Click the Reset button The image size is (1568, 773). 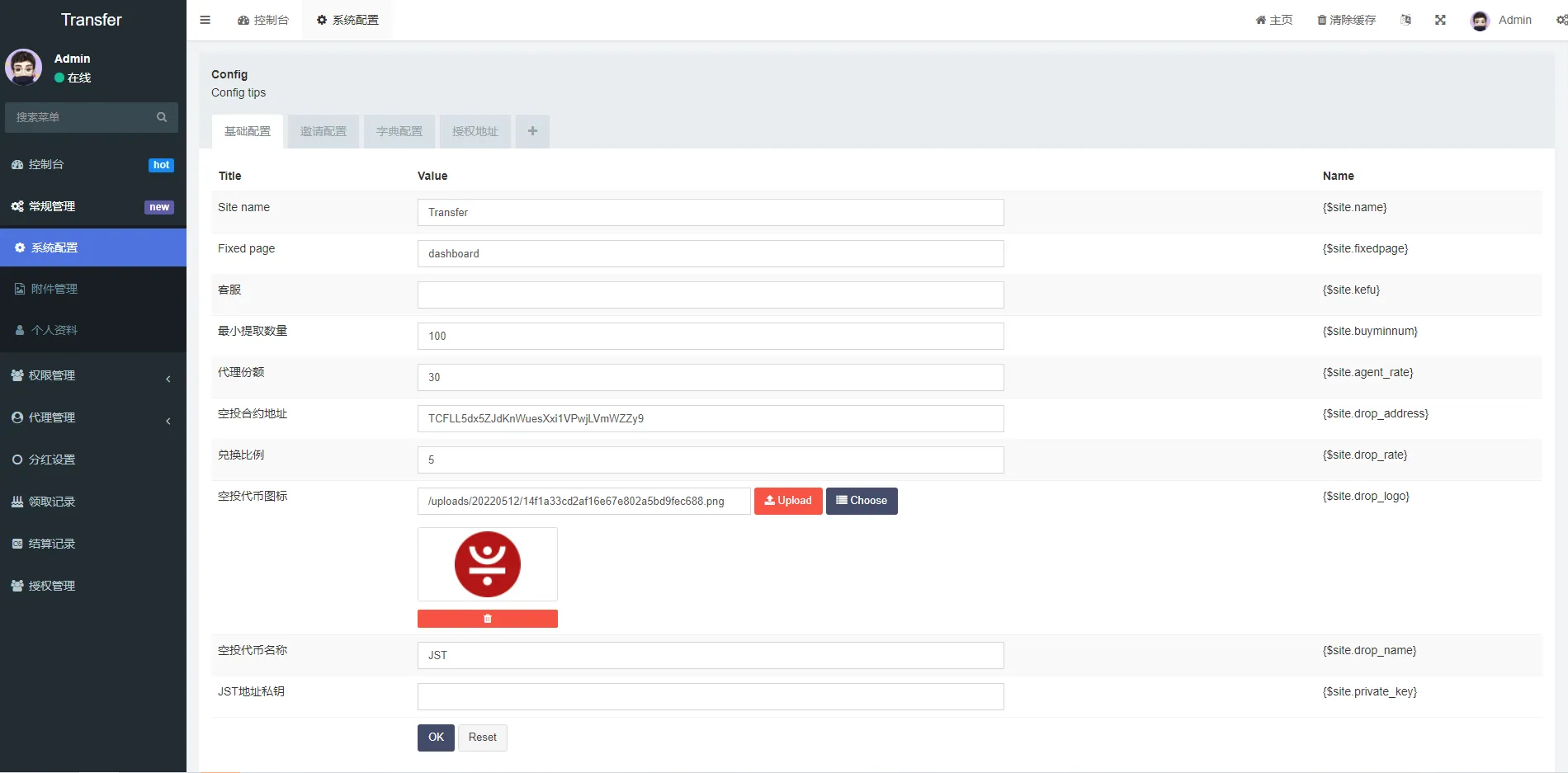pos(482,738)
